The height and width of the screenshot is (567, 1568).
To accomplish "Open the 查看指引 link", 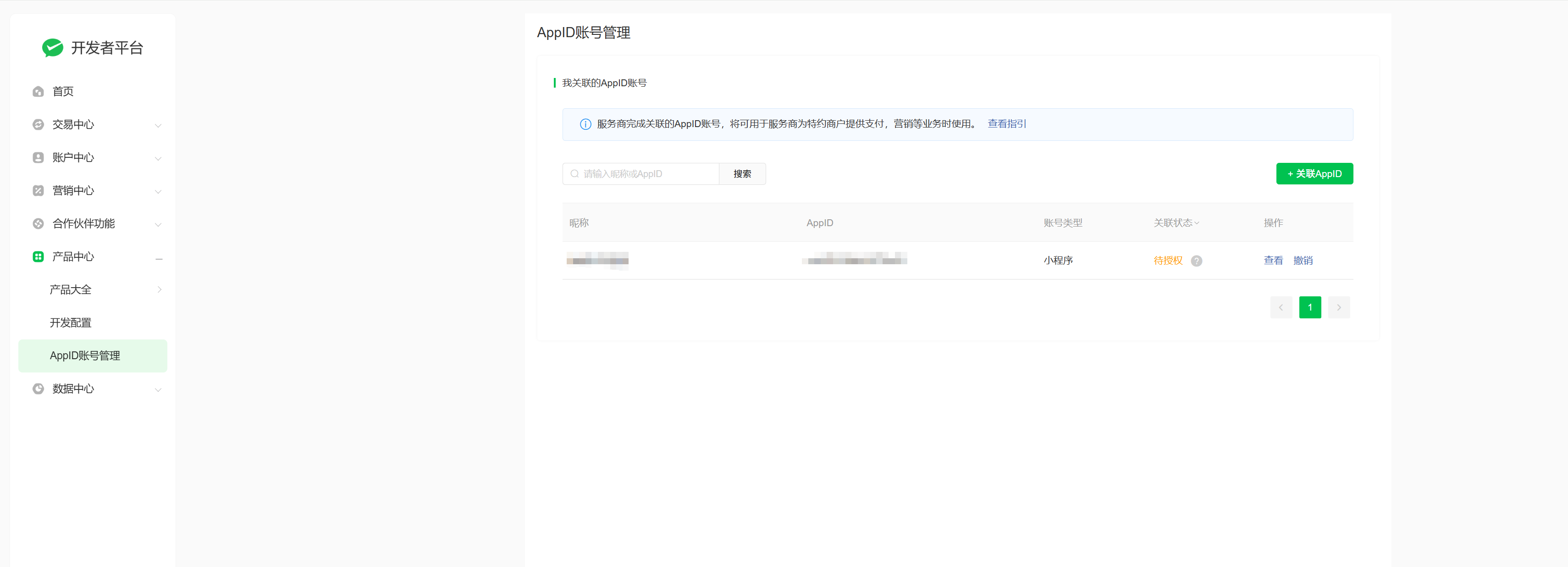I will [x=1006, y=124].
